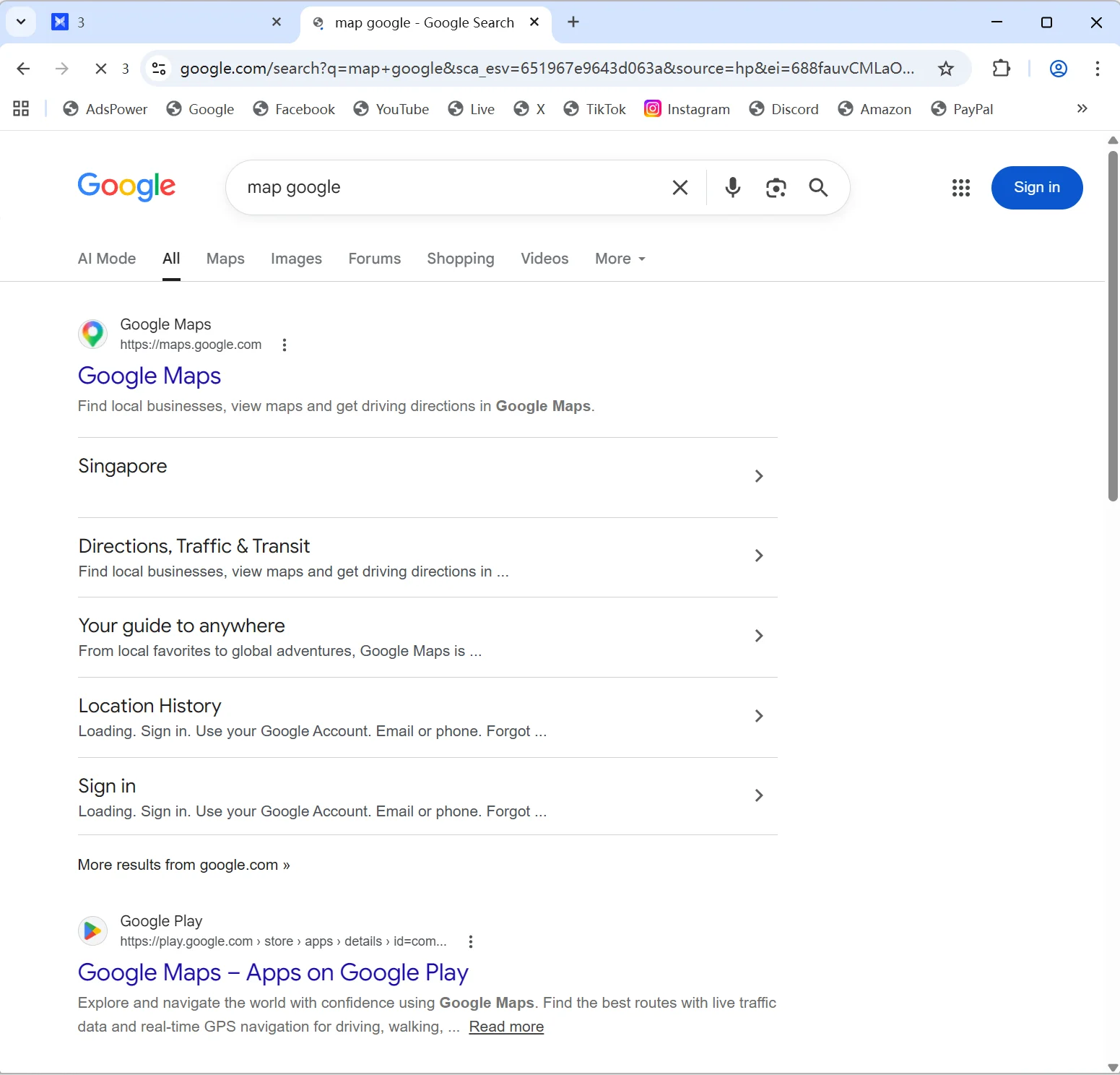Show more bookmarks with the double chevron
1120x1075 pixels.
[x=1082, y=109]
